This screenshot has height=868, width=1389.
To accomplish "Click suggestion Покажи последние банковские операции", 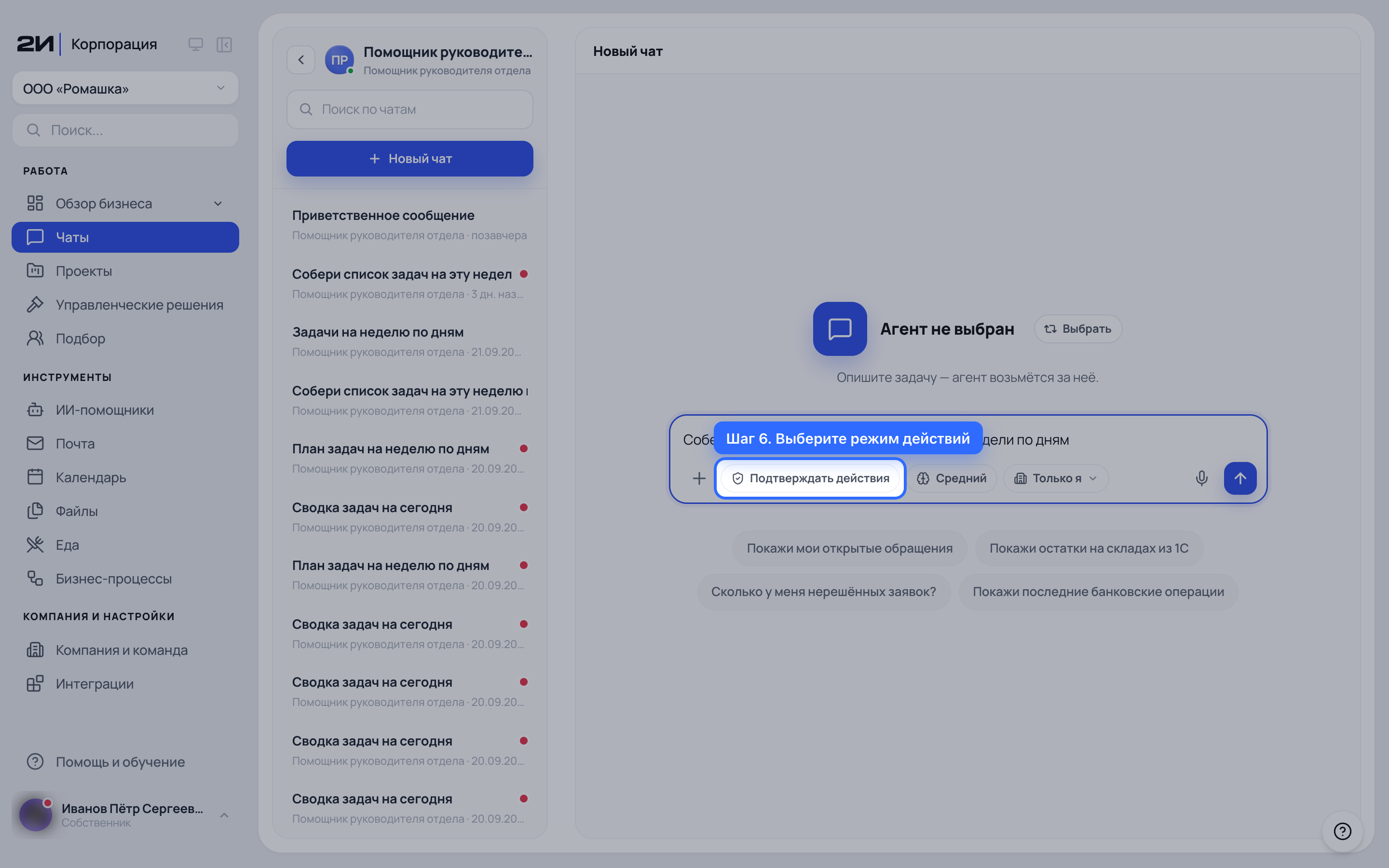I will (x=1098, y=592).
